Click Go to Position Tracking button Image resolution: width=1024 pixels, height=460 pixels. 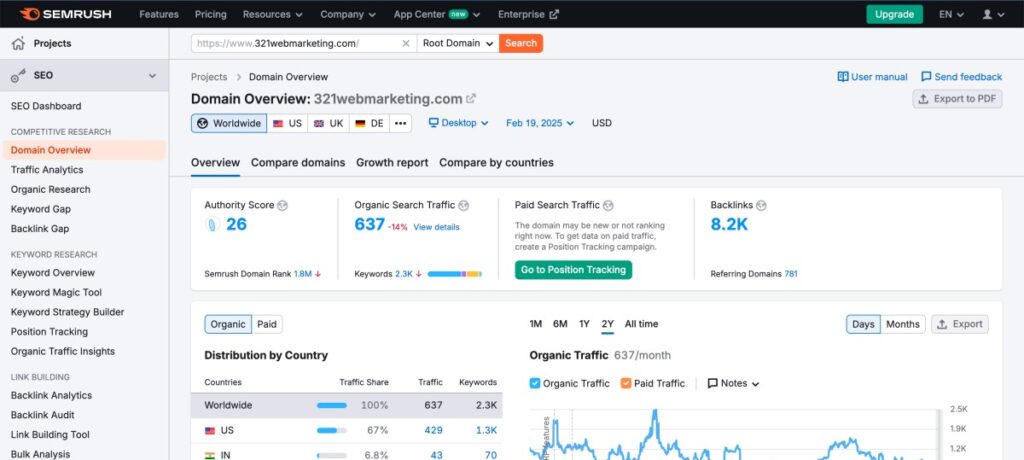pyautogui.click(x=573, y=270)
